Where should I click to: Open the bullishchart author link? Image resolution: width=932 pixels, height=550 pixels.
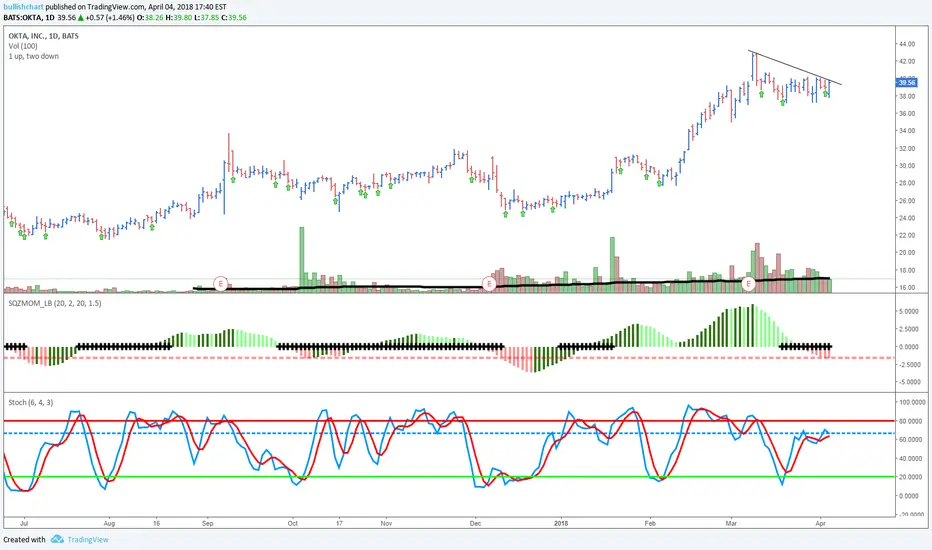(x=23, y=7)
